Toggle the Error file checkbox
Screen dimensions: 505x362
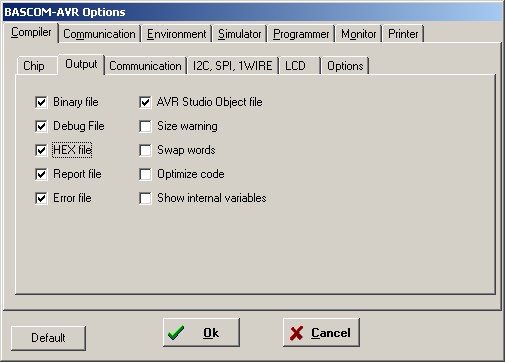pyautogui.click(x=41, y=198)
